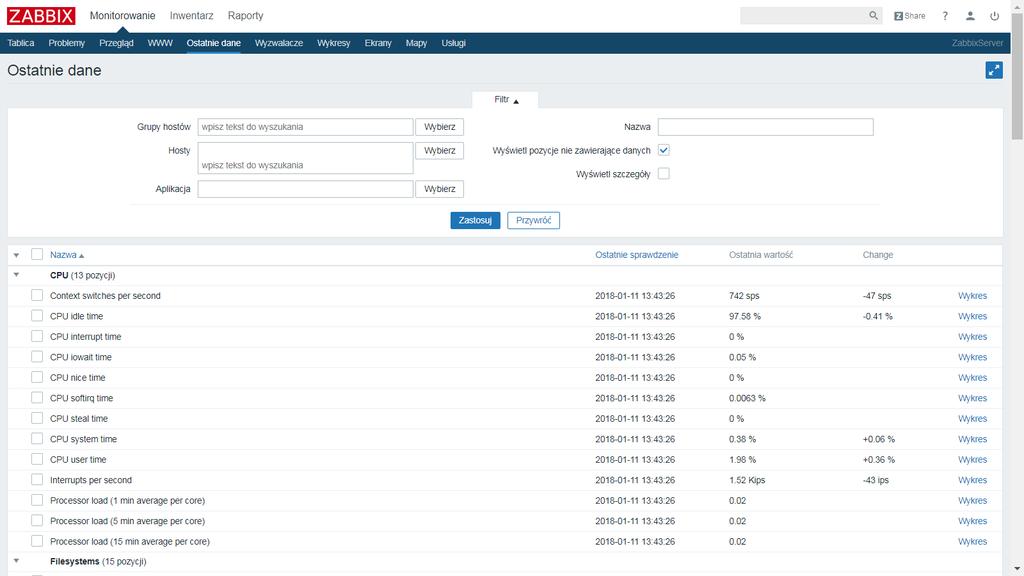Viewport: 1024px width, 576px height.
Task: Click the Nazwa filter input field
Action: 765,127
